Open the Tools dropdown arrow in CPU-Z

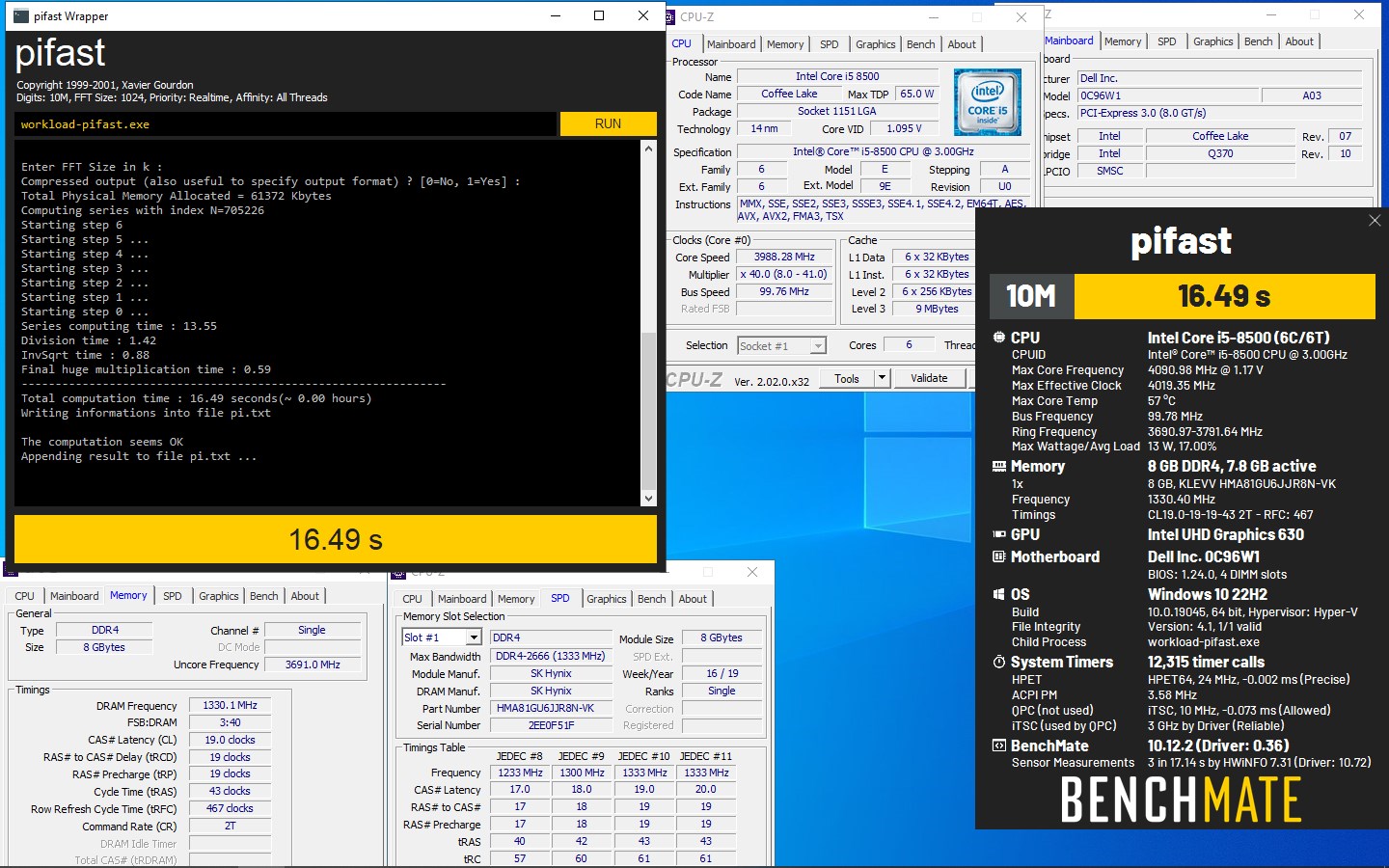[x=882, y=379]
